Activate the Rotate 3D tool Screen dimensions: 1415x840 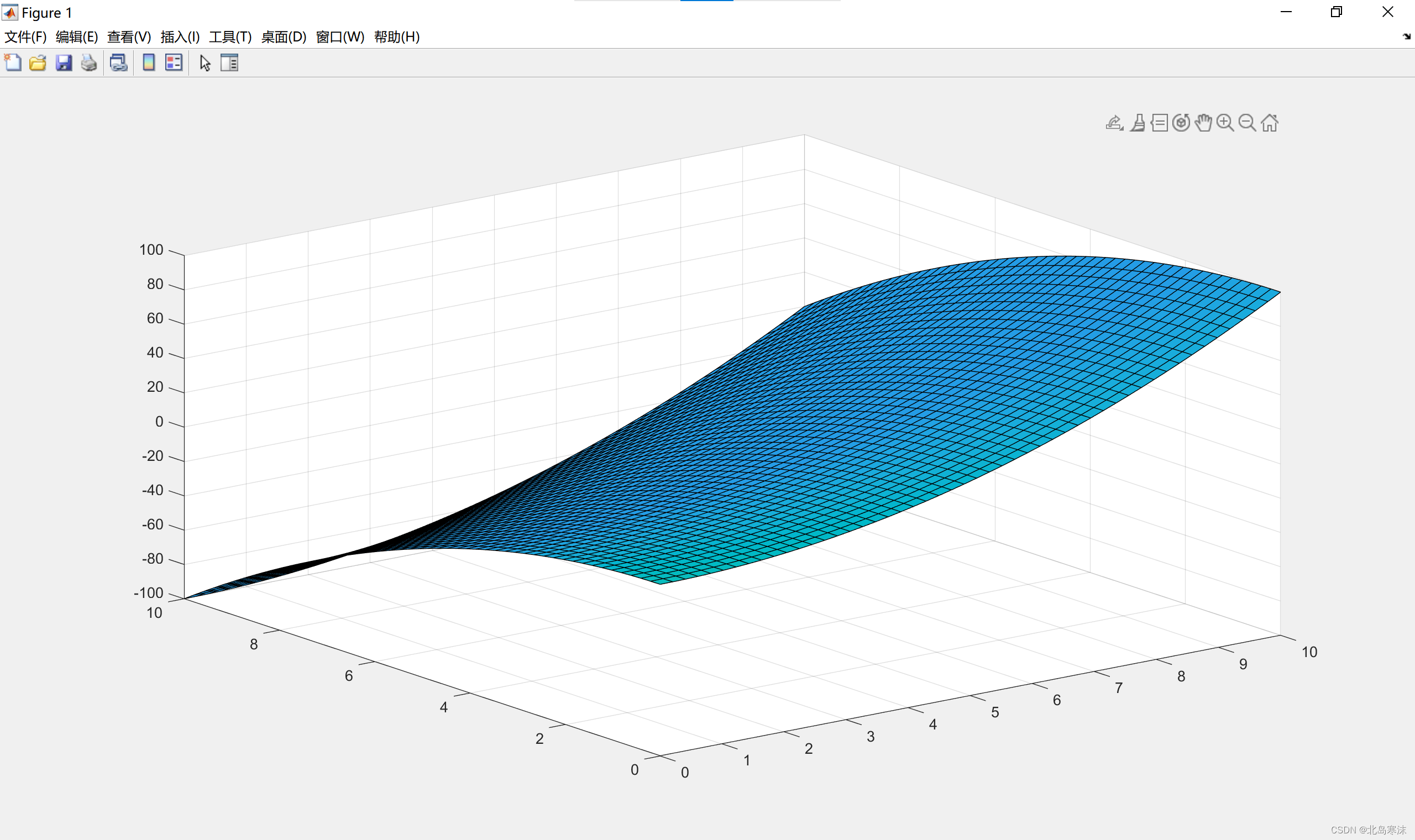coord(1181,122)
